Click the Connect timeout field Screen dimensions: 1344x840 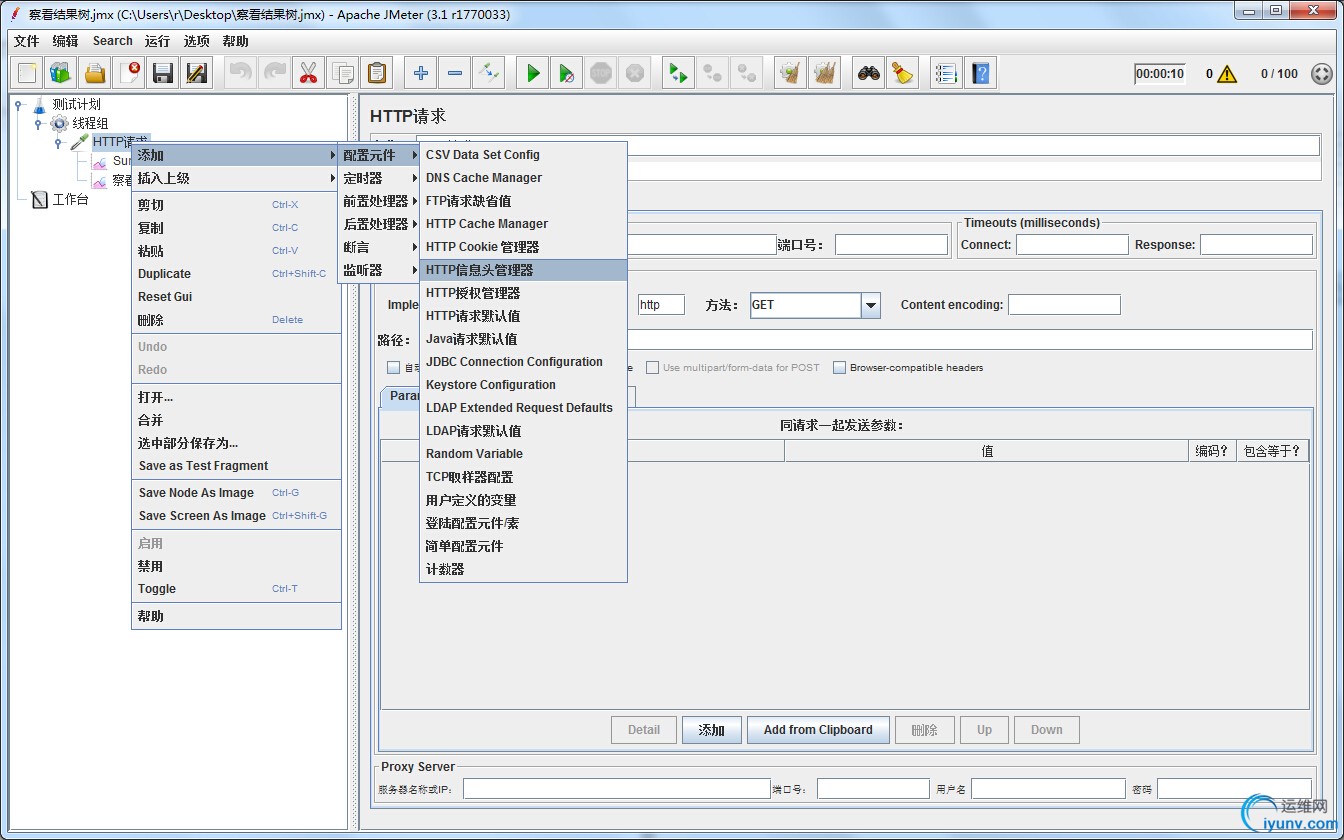(x=1072, y=244)
